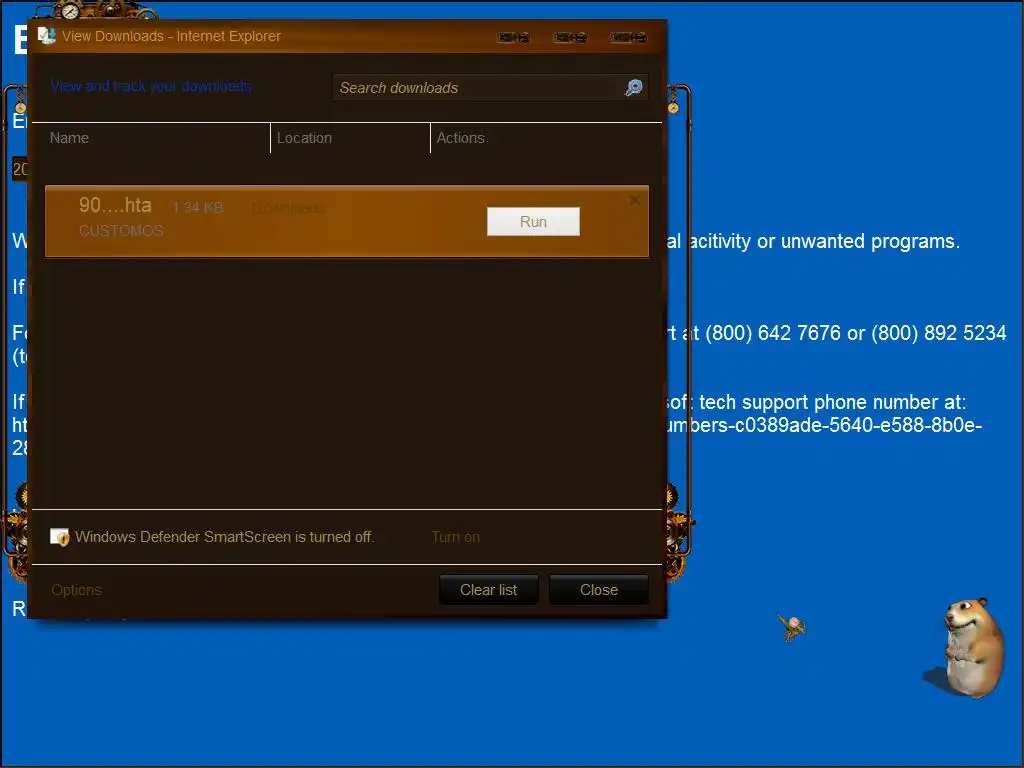Image resolution: width=1024 pixels, height=768 pixels.
Task: Click the Location column header
Action: [304, 138]
